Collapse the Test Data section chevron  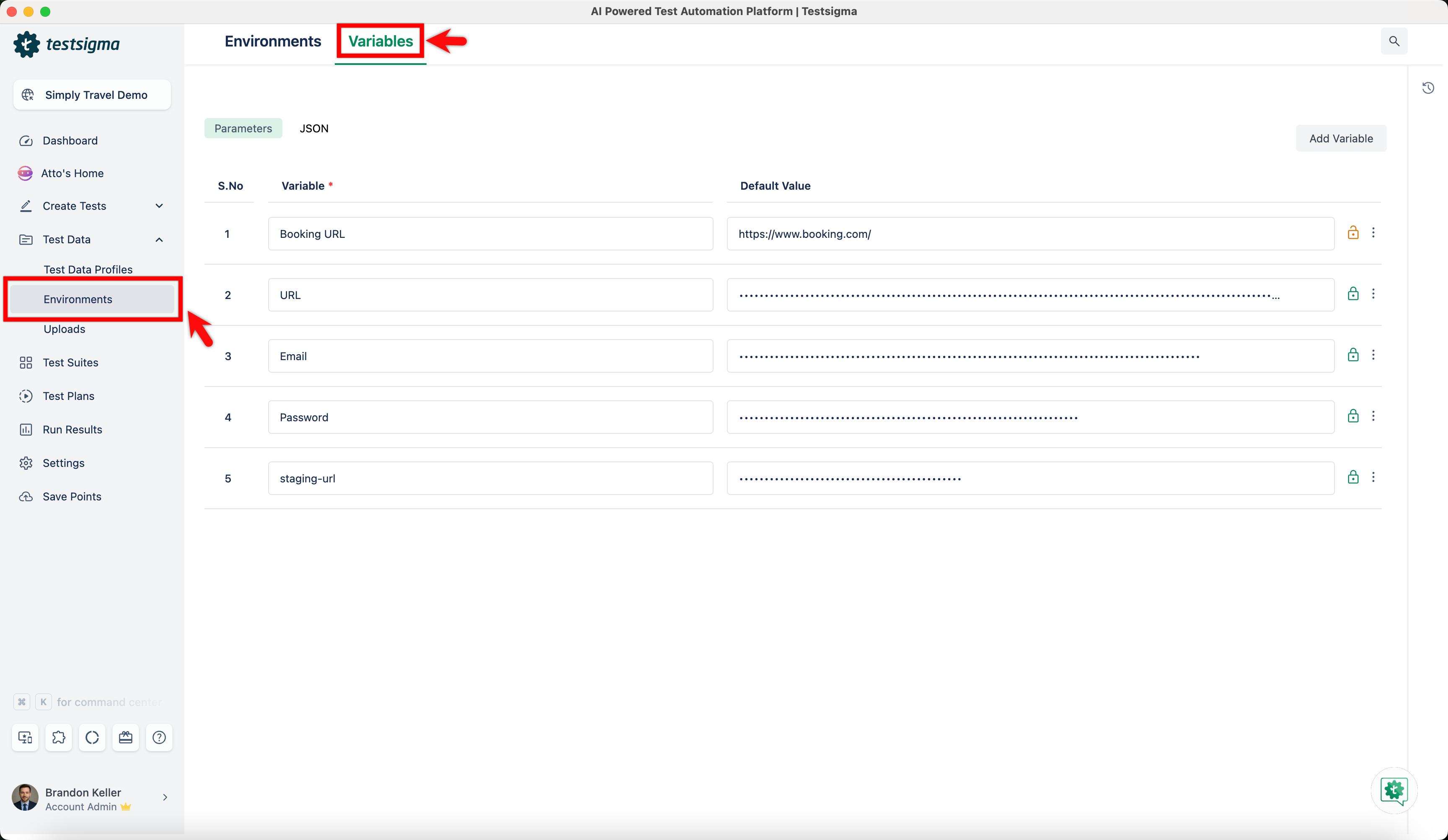tap(159, 240)
